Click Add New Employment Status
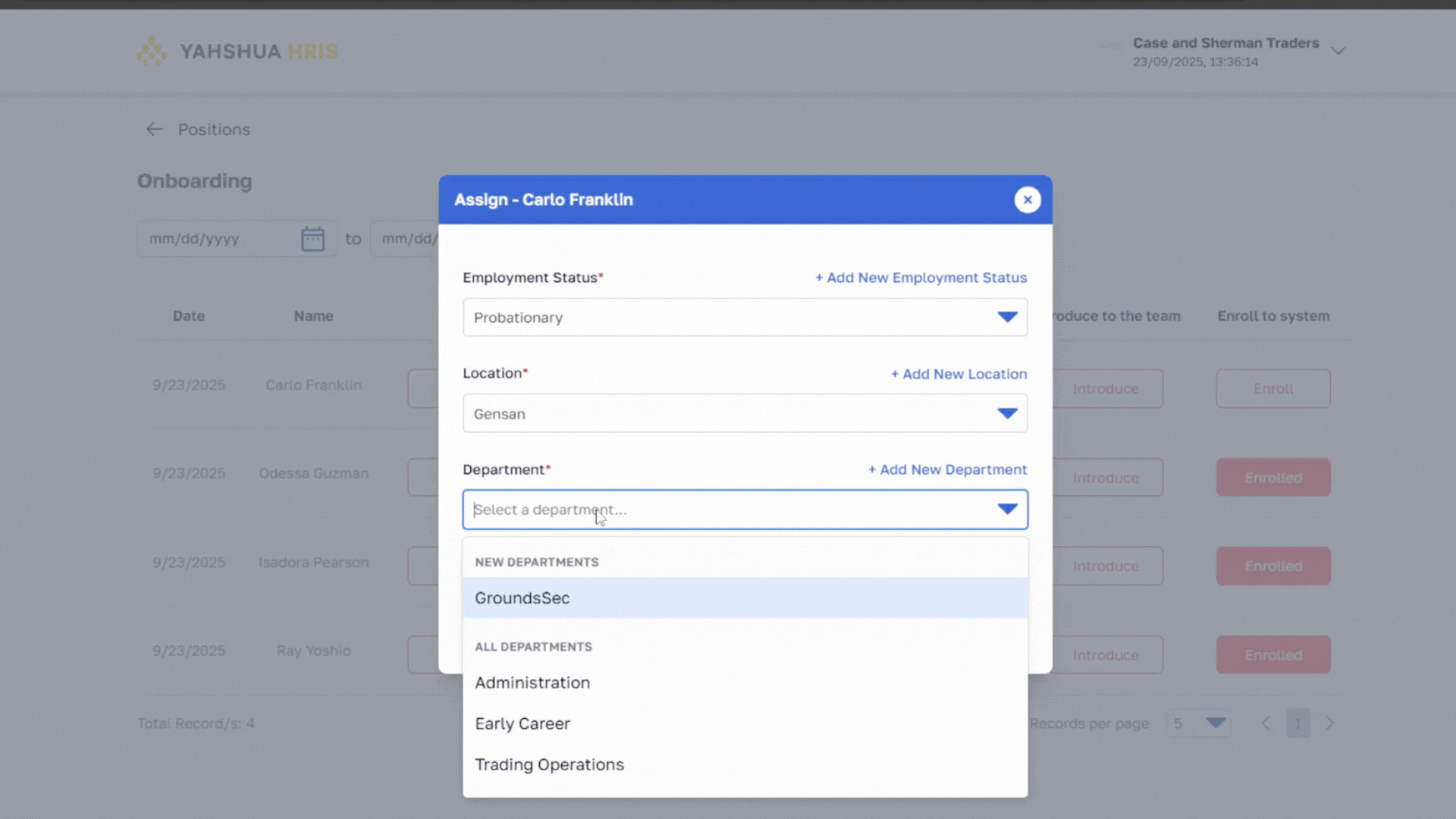Image resolution: width=1456 pixels, height=819 pixels. pos(921,278)
